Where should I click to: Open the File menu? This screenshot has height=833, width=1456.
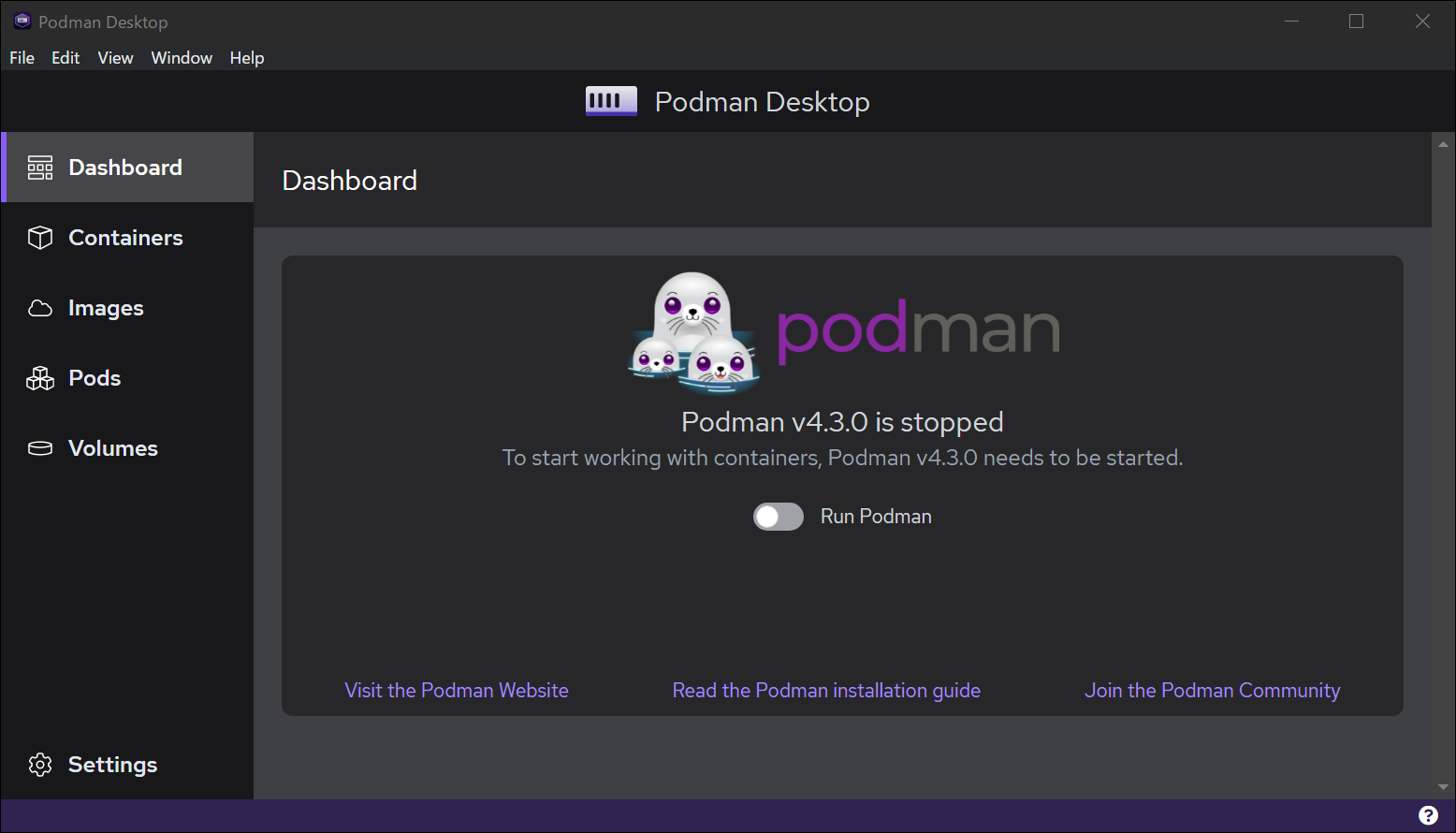tap(22, 58)
